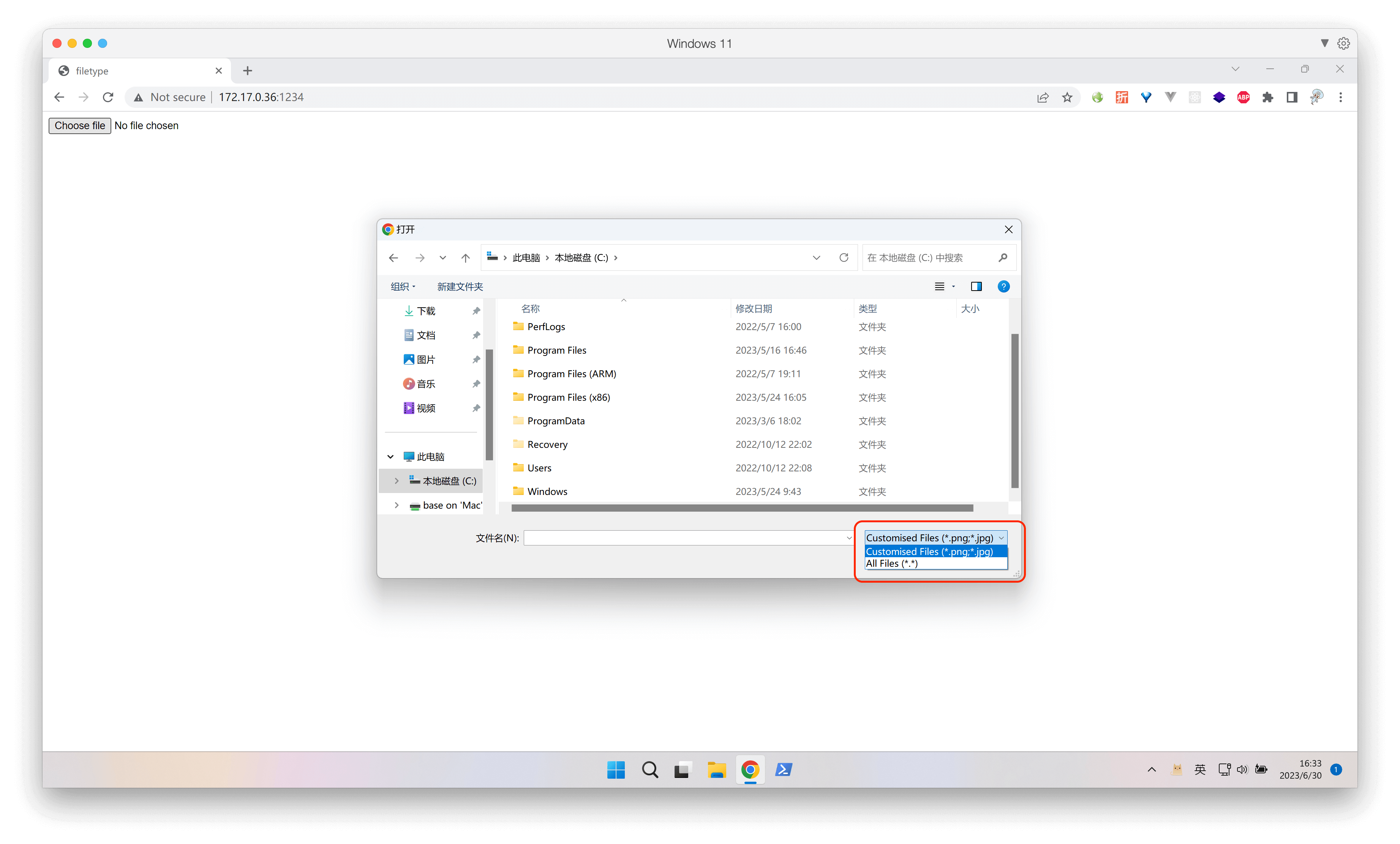
Task: Click the 文件名 input field
Action: (685, 537)
